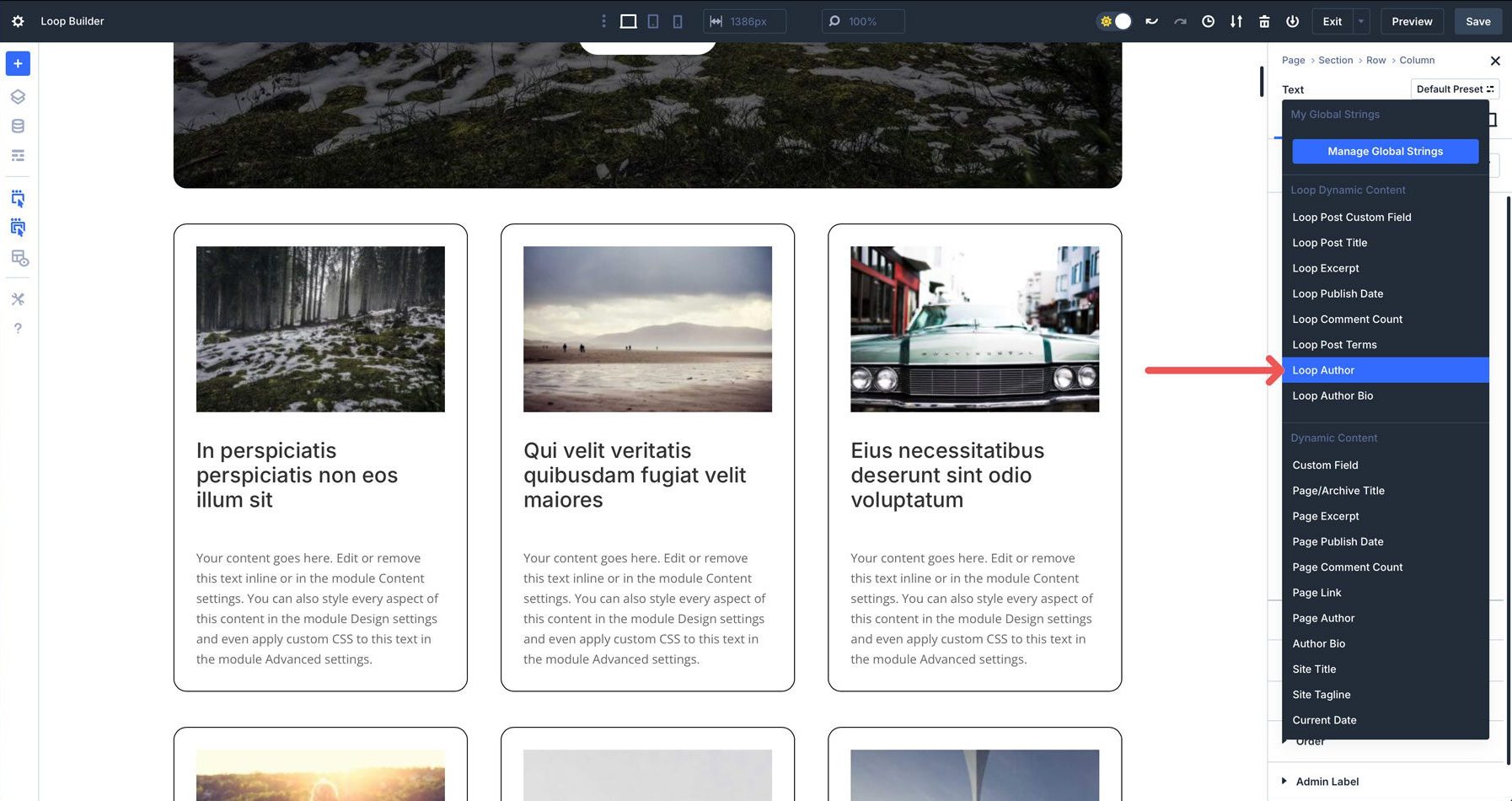Screen dimensions: 1512x801
Task: Click the add element plus icon
Action: pyautogui.click(x=18, y=63)
